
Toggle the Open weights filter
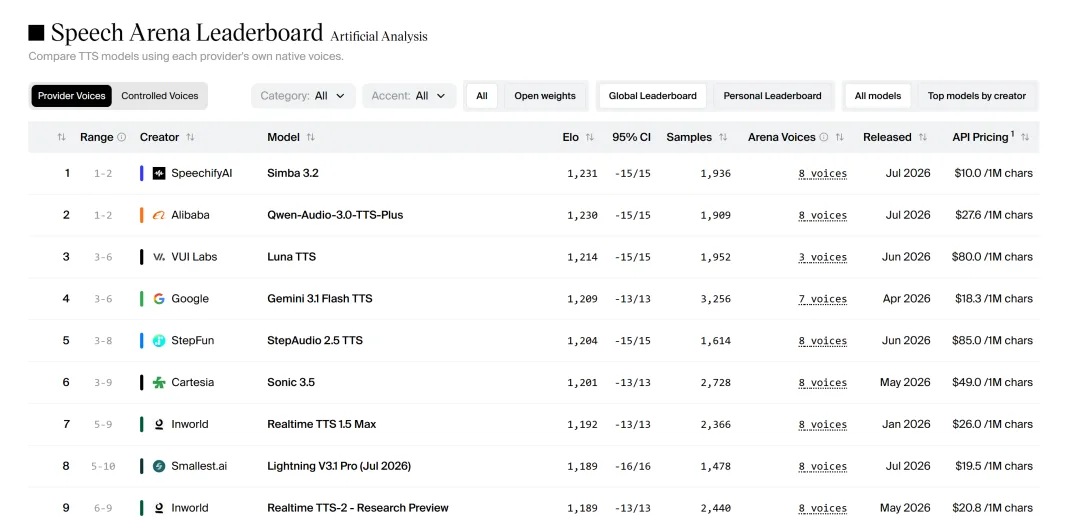click(545, 96)
